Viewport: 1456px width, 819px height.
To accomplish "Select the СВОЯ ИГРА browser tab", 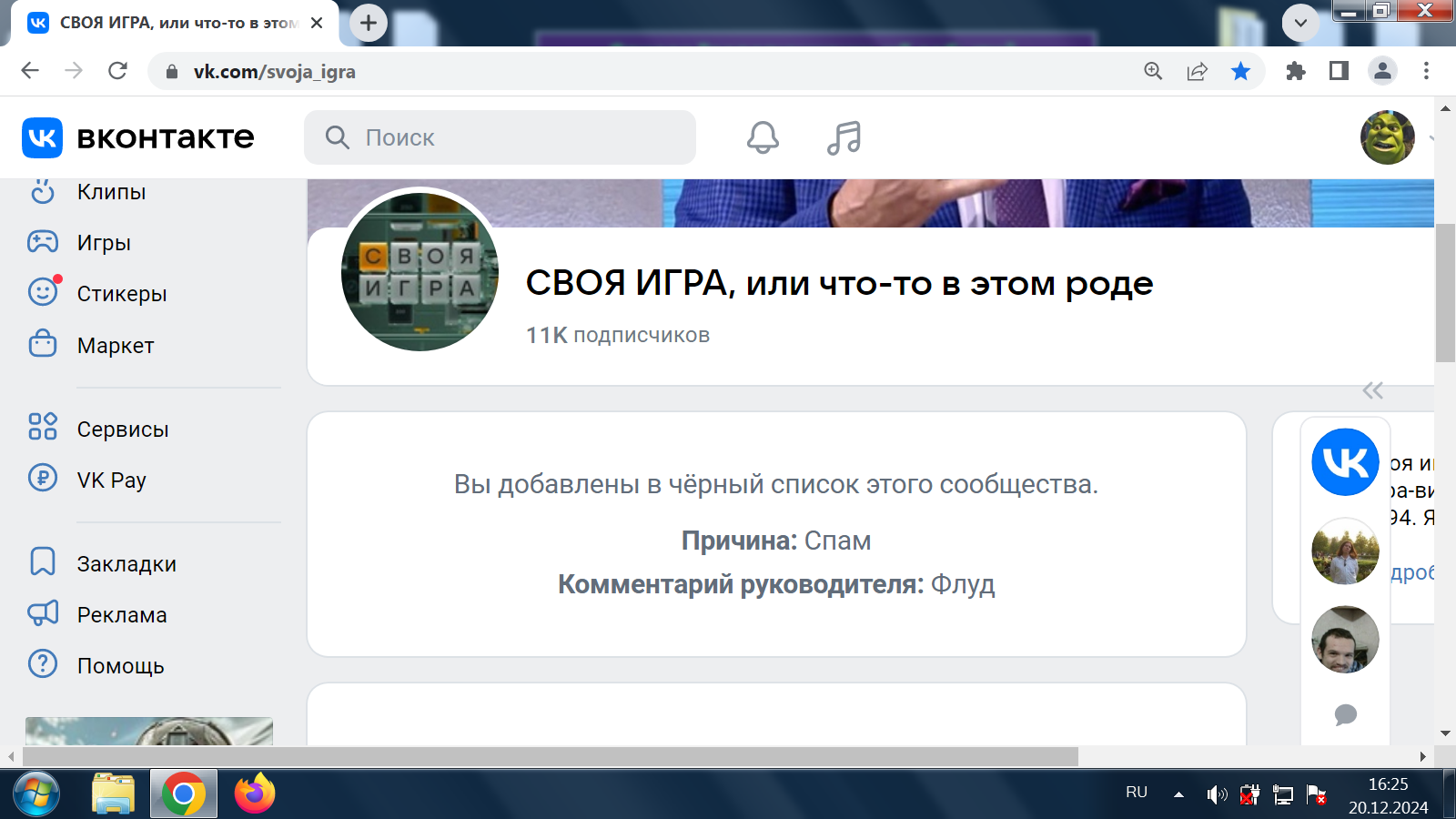I will point(175,23).
